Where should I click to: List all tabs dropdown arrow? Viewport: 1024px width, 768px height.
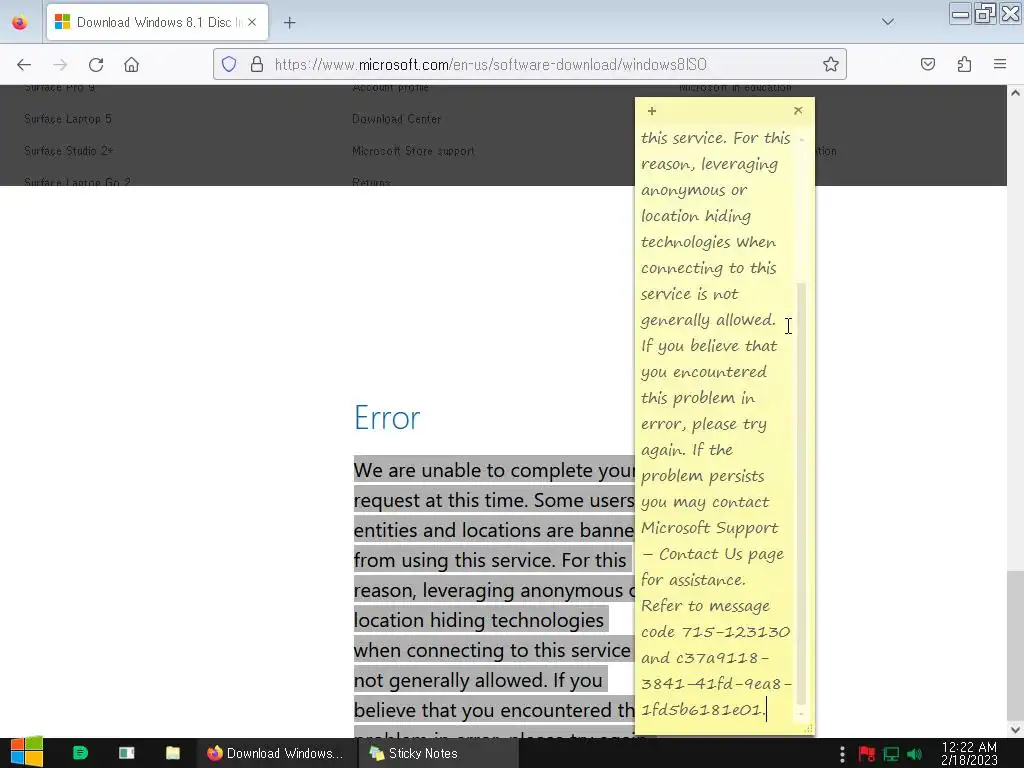tap(888, 22)
